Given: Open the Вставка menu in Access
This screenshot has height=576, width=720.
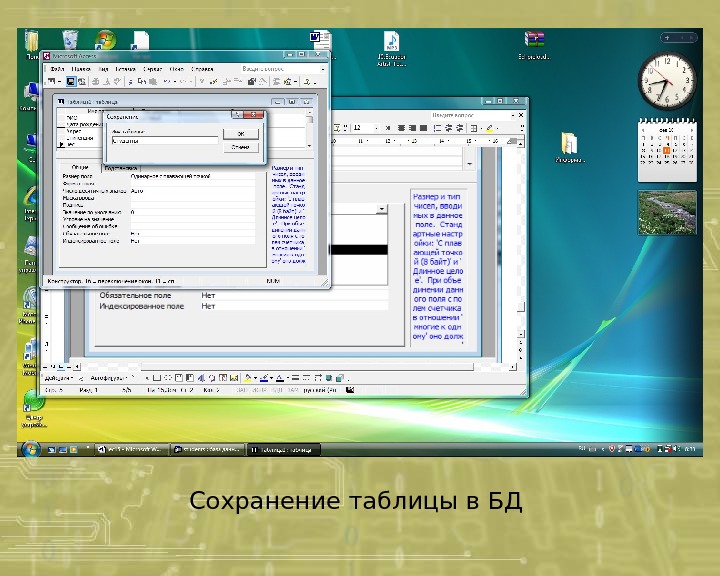Looking at the screenshot, I should [125, 69].
